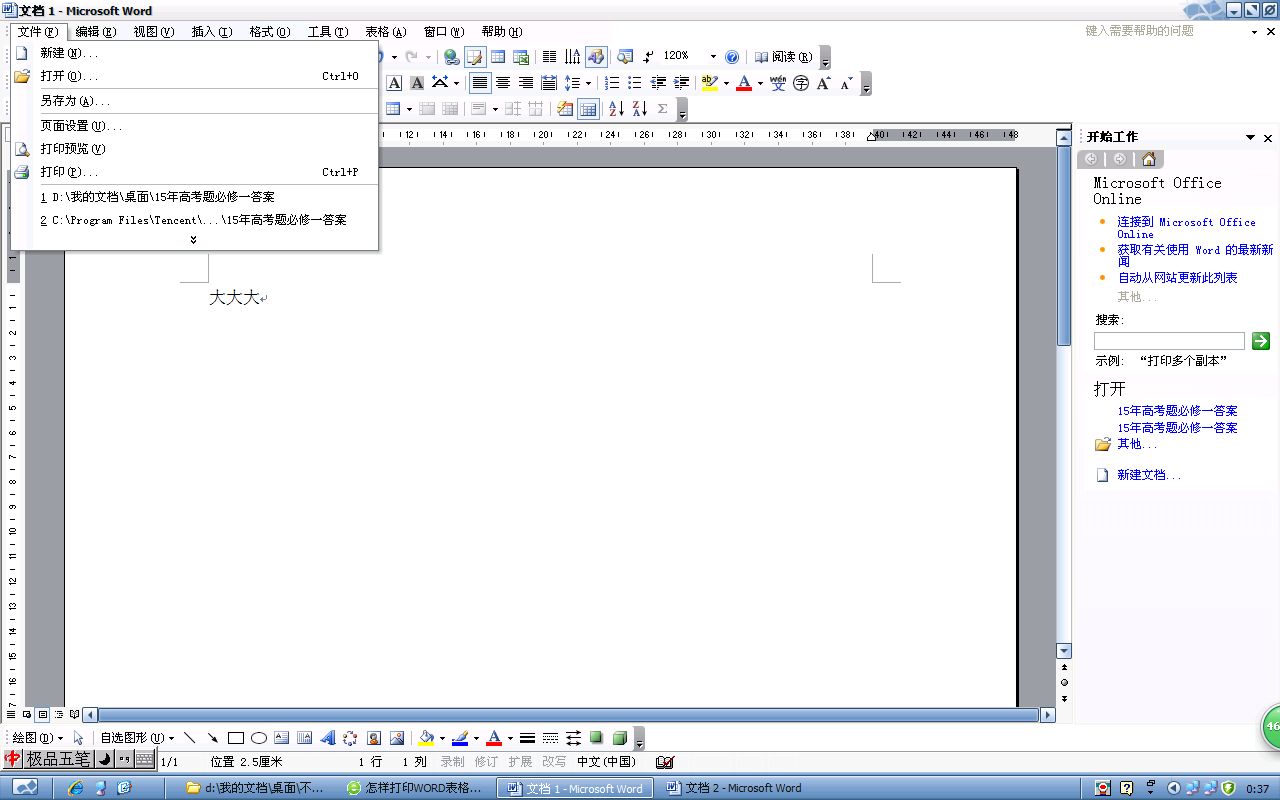This screenshot has width=1280, height=800.
Task: Switch to 阅读 reading layout button
Action: tap(783, 57)
